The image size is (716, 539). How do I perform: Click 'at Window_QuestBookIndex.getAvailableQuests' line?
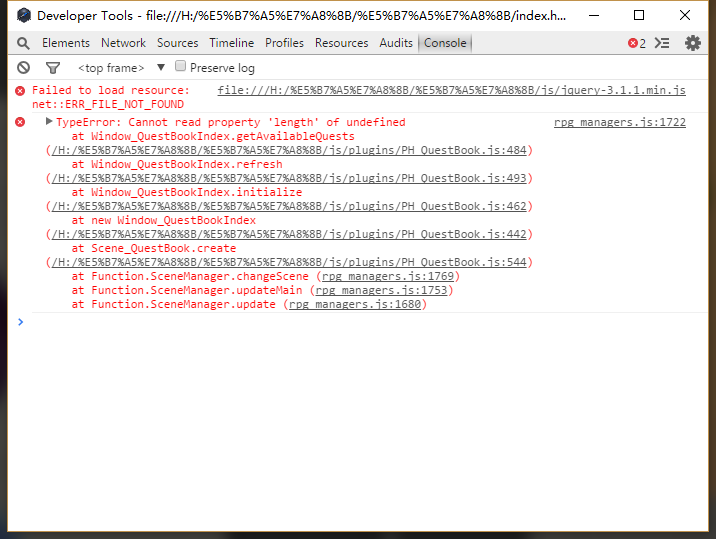click(x=213, y=136)
